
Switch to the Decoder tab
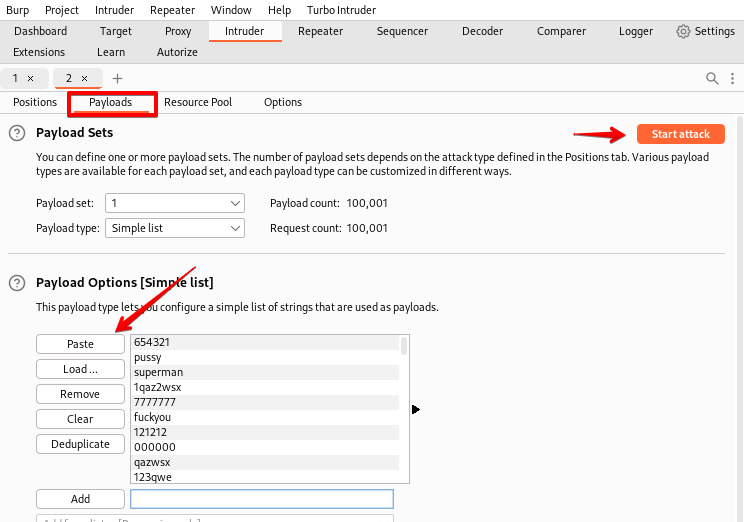482,31
